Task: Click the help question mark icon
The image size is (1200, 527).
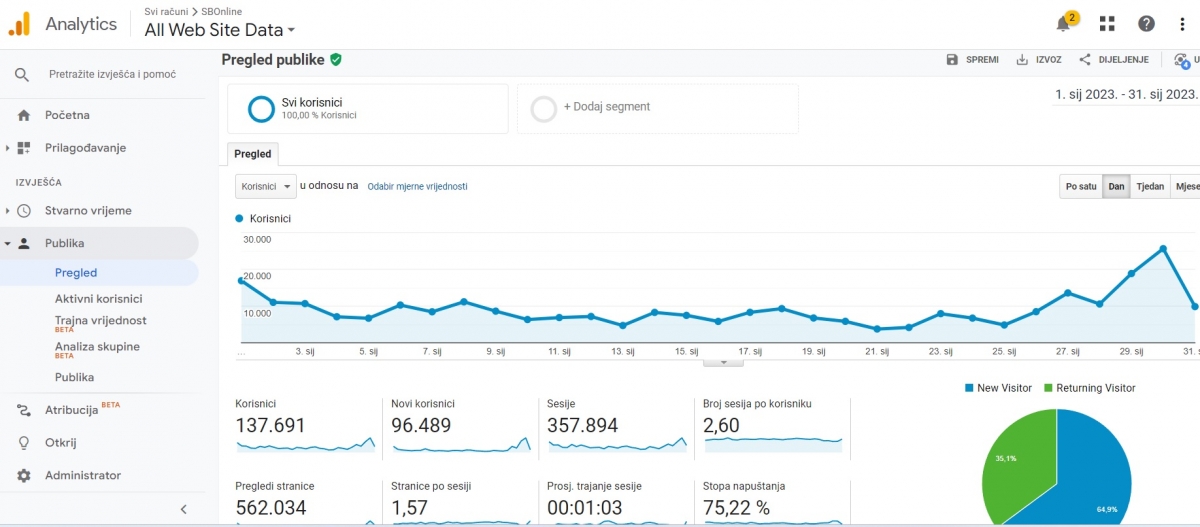Action: tap(1146, 24)
